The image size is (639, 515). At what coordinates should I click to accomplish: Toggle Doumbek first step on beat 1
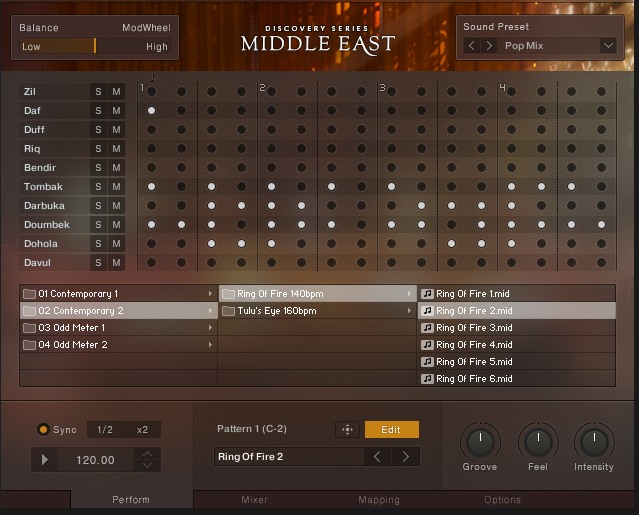(152, 225)
